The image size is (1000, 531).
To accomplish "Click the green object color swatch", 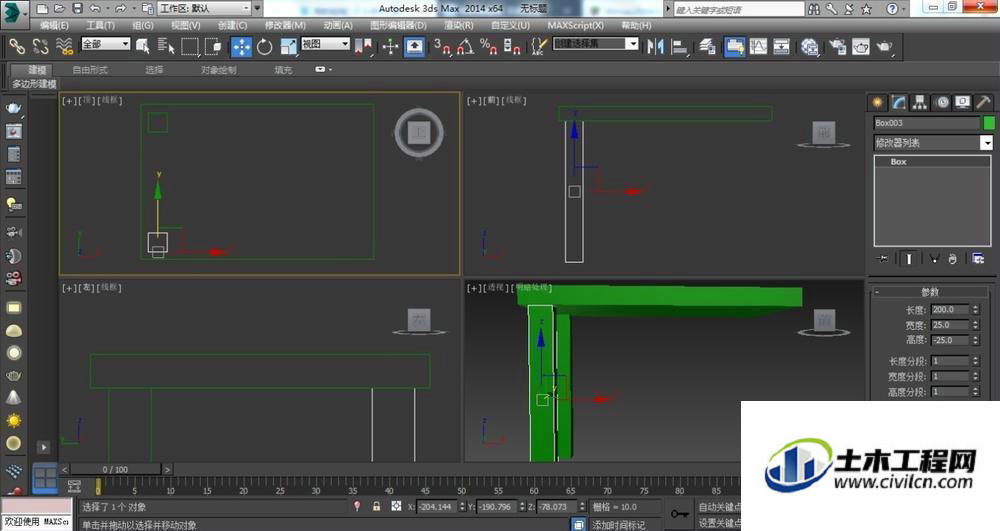I will point(989,123).
